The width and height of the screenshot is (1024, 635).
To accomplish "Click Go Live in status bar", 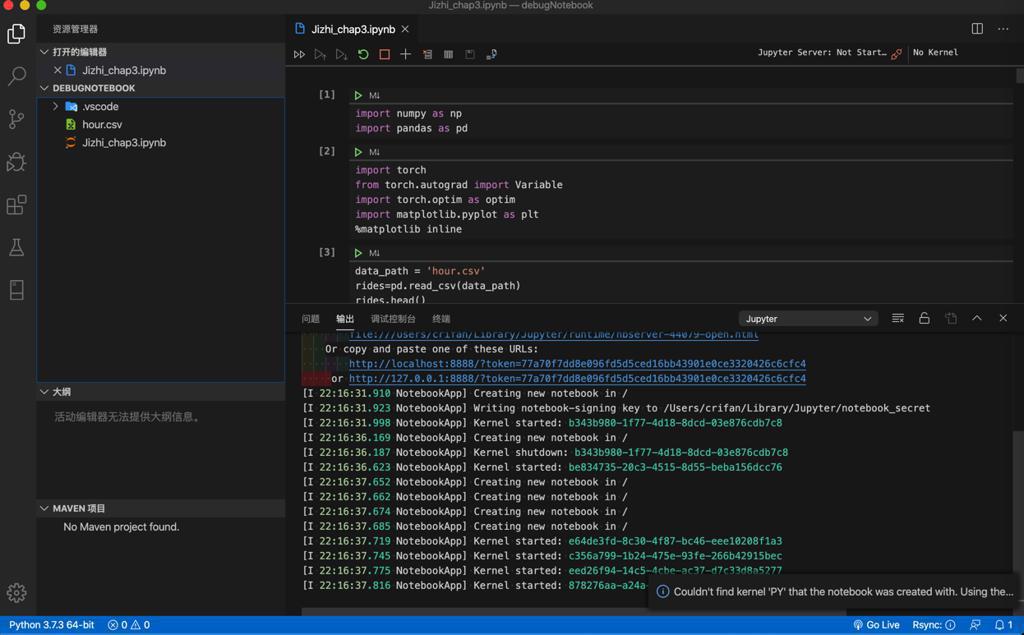I will 876,625.
